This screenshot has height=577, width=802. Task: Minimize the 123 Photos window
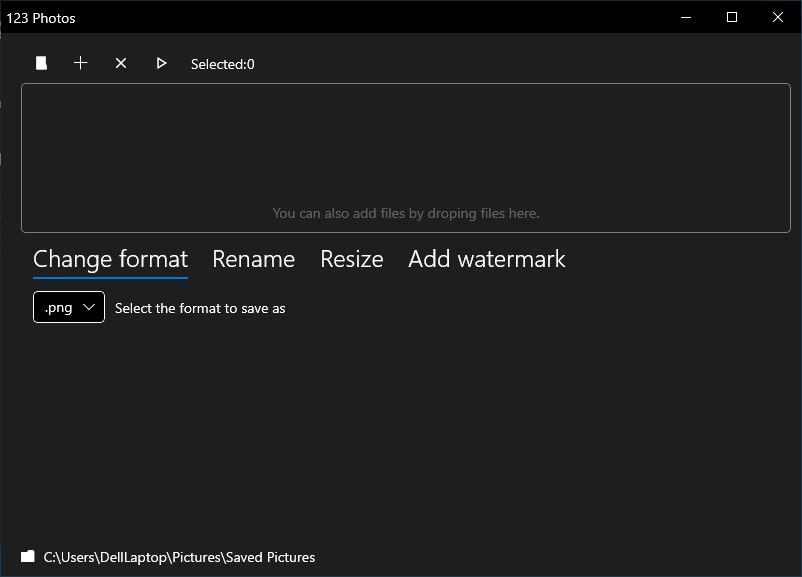pyautogui.click(x=686, y=17)
